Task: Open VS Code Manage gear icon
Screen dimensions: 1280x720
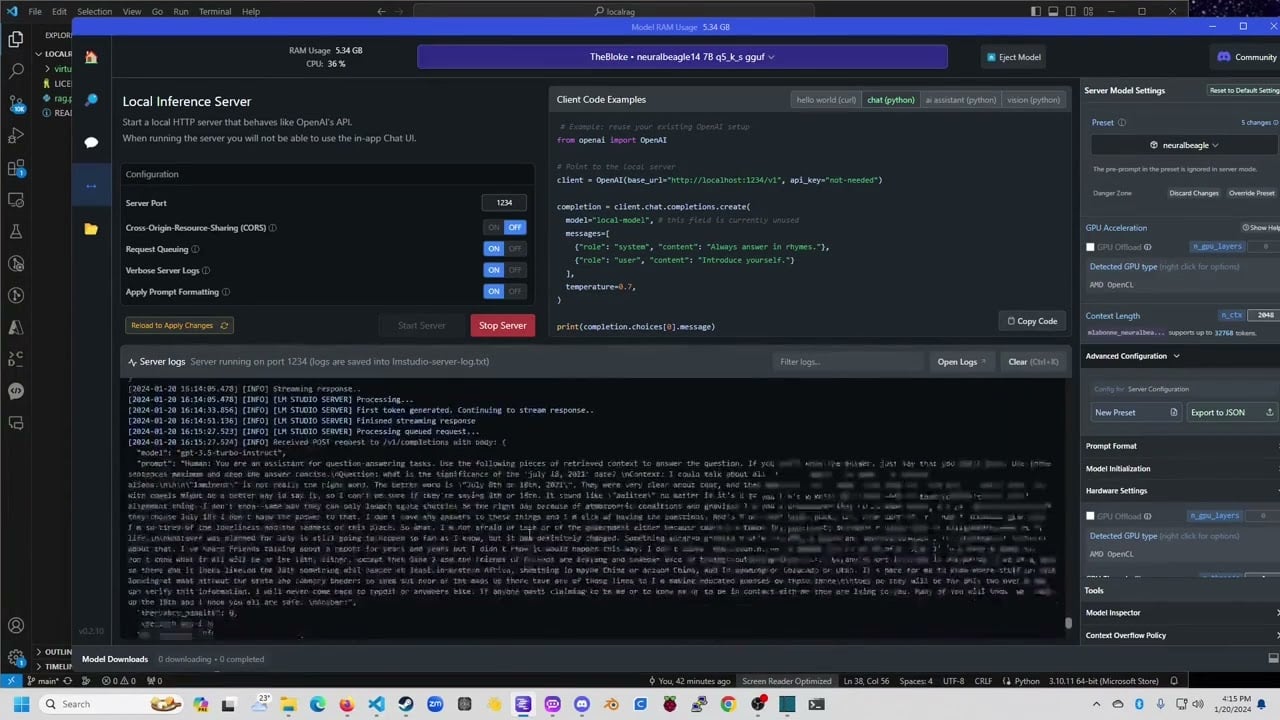Action: [16, 658]
